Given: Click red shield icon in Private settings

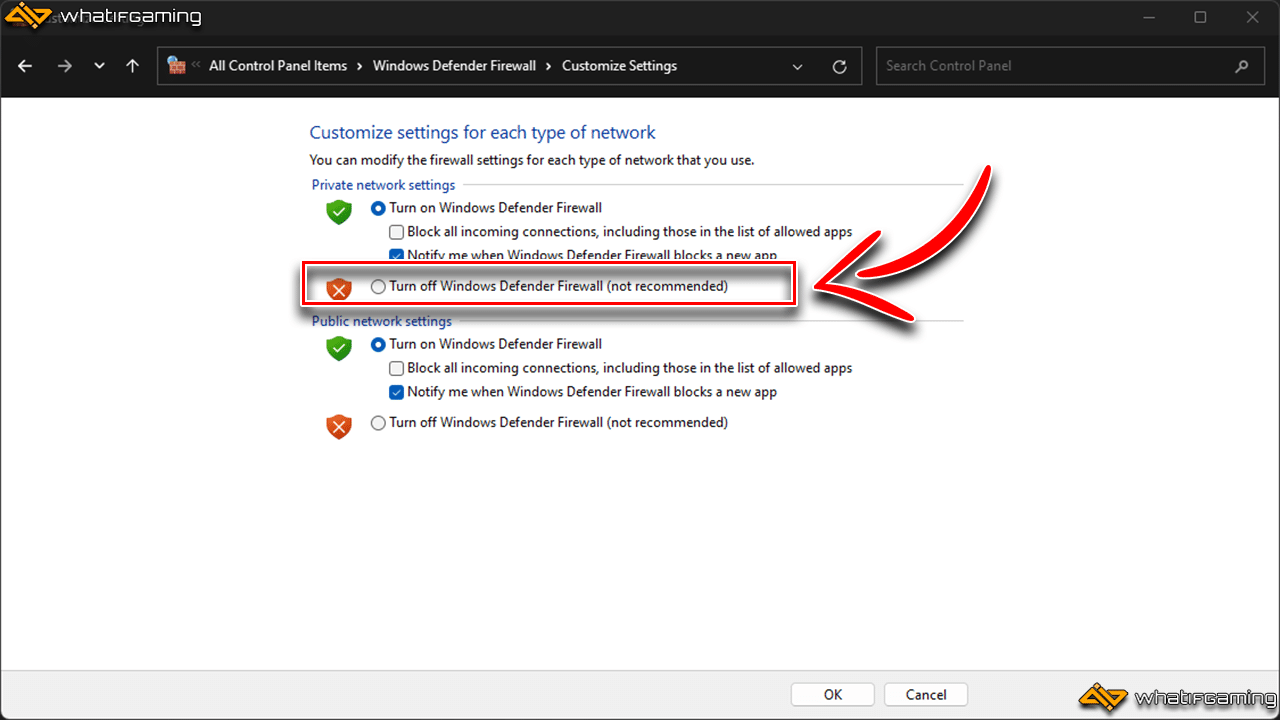Looking at the screenshot, I should pyautogui.click(x=339, y=289).
